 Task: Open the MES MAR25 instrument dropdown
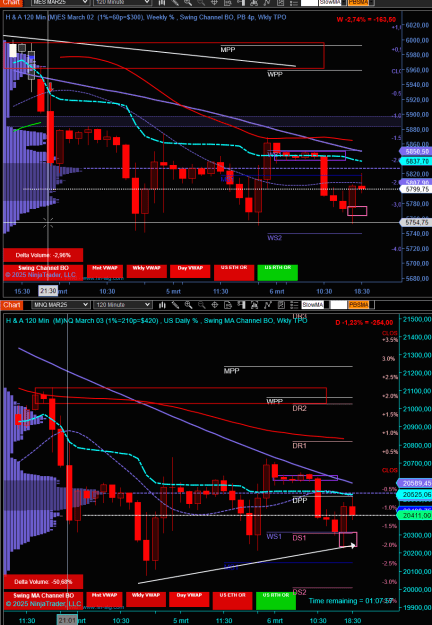[x=61, y=2]
